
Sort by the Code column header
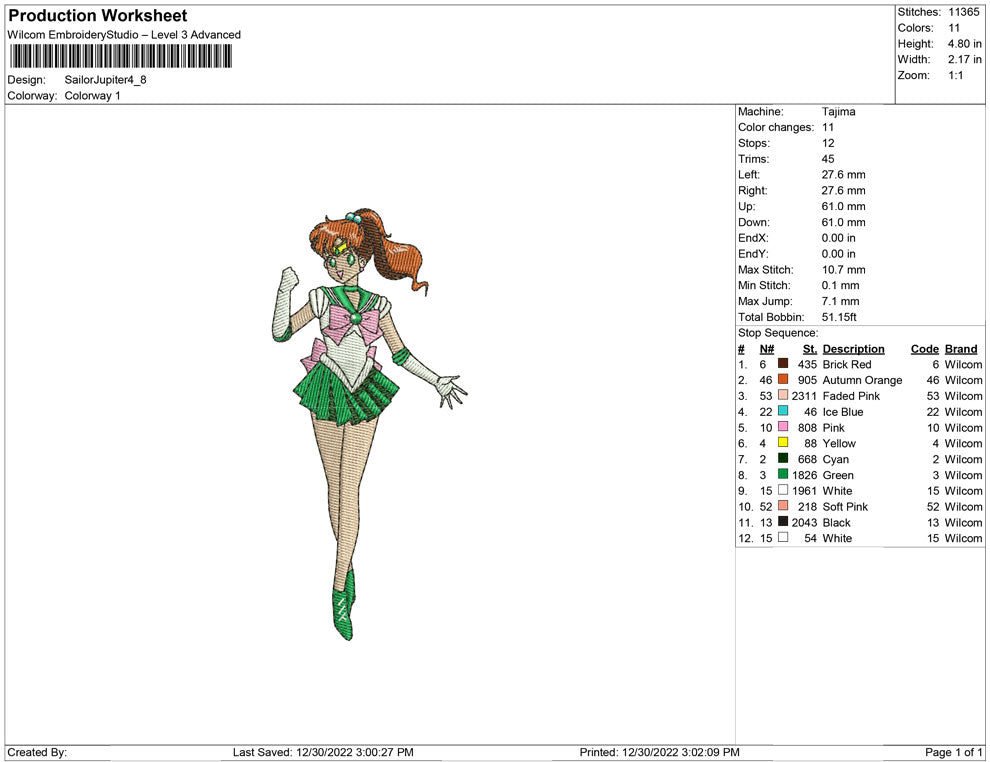(924, 348)
